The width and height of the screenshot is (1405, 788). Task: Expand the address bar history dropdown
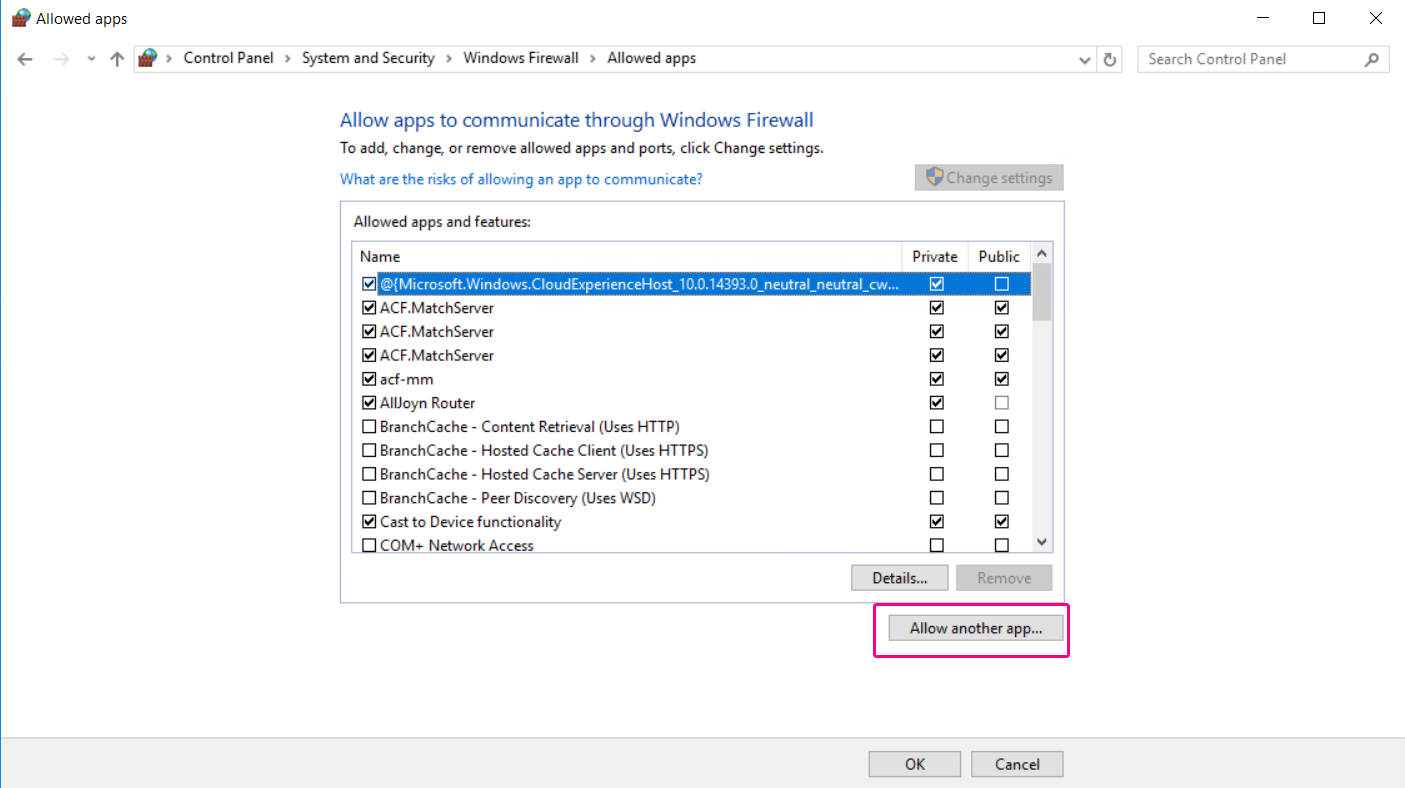[1085, 60]
